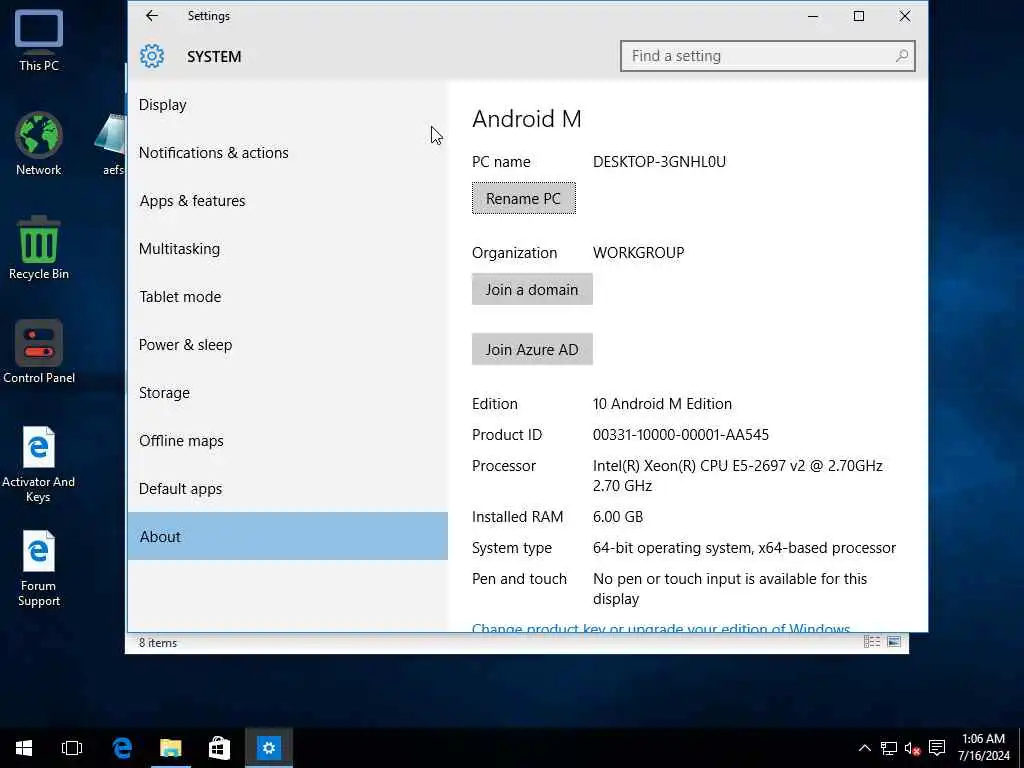Click the Installed RAM value 6.00 GB
The width and height of the screenshot is (1024, 768).
tap(618, 517)
